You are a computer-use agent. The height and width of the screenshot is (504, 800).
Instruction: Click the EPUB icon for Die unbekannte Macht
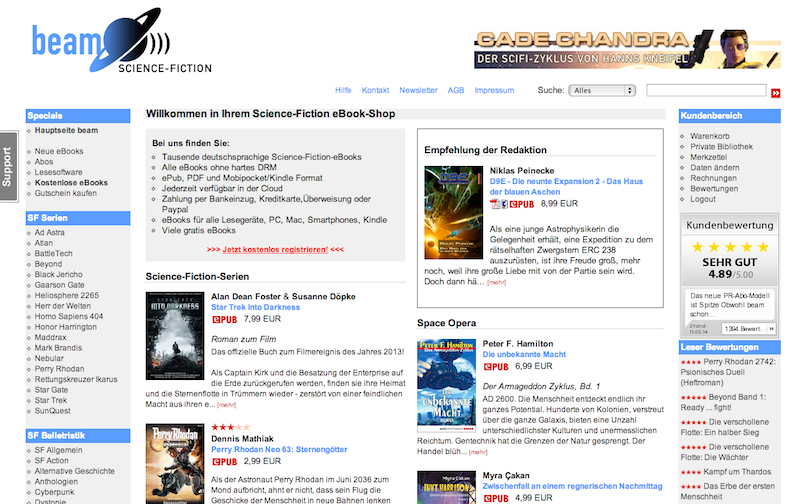pos(497,367)
